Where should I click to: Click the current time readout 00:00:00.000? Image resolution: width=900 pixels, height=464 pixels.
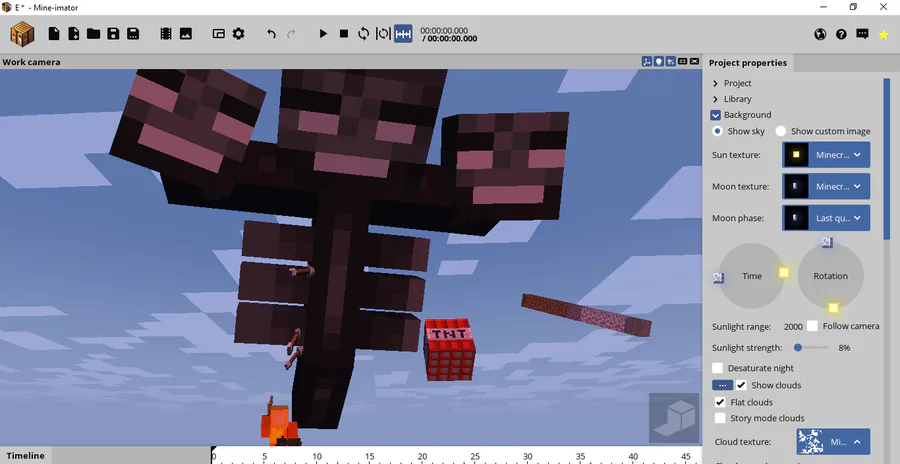click(444, 30)
